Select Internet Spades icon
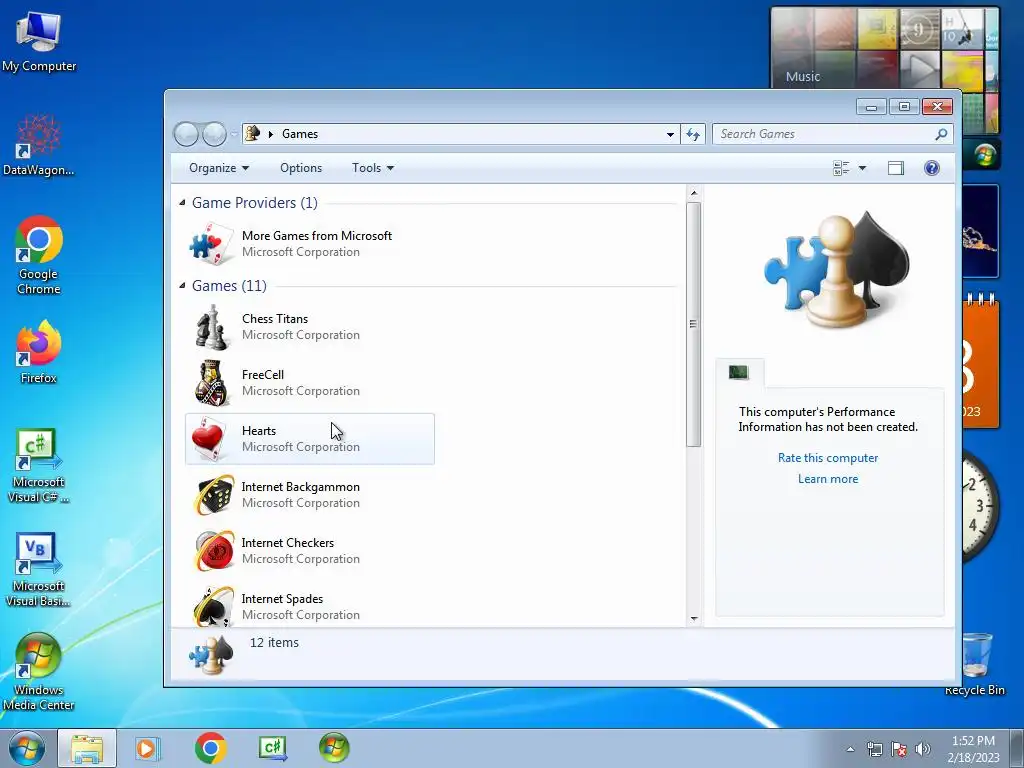Image resolution: width=1024 pixels, height=768 pixels. click(x=214, y=606)
